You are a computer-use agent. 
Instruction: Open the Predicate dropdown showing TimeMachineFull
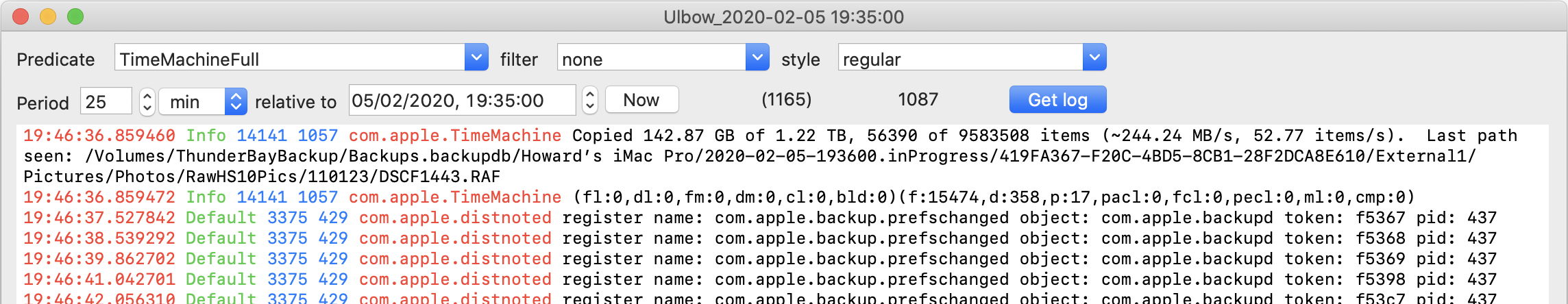click(x=476, y=58)
